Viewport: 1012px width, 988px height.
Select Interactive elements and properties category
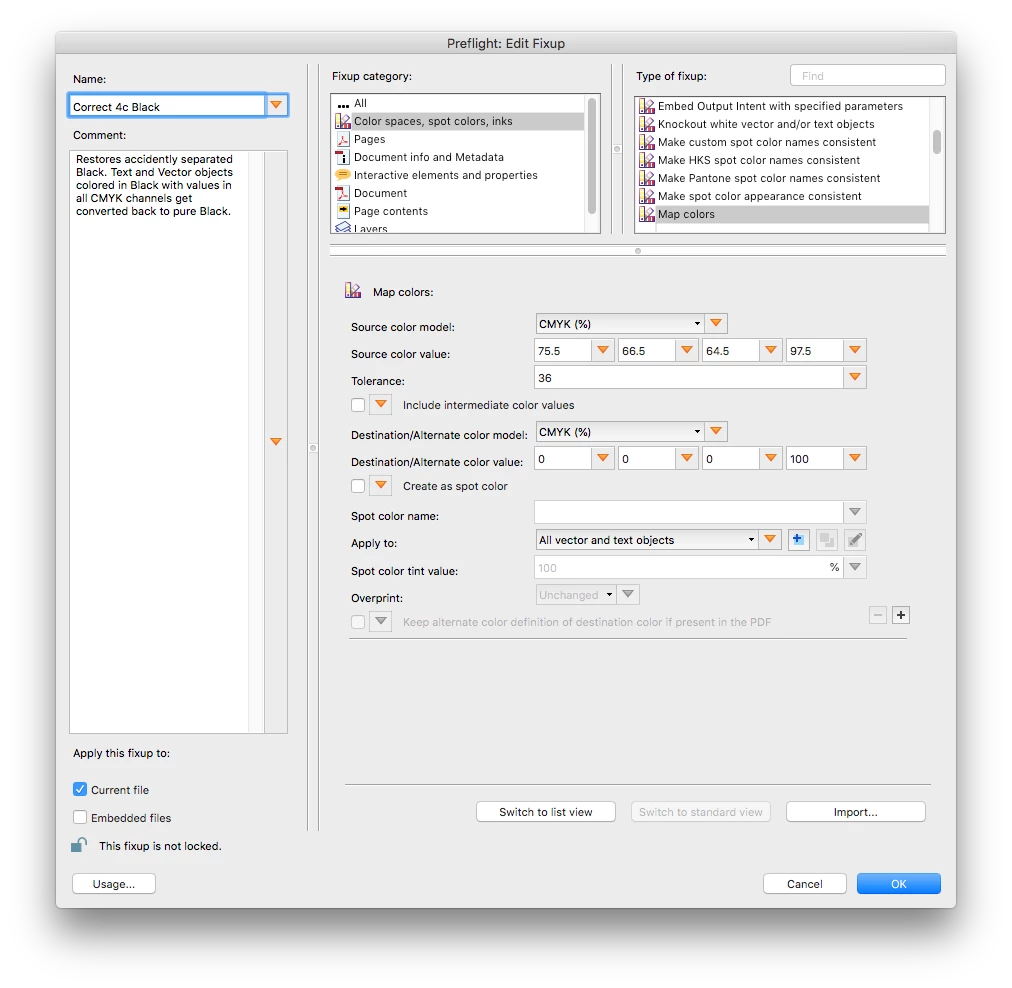tap(458, 175)
